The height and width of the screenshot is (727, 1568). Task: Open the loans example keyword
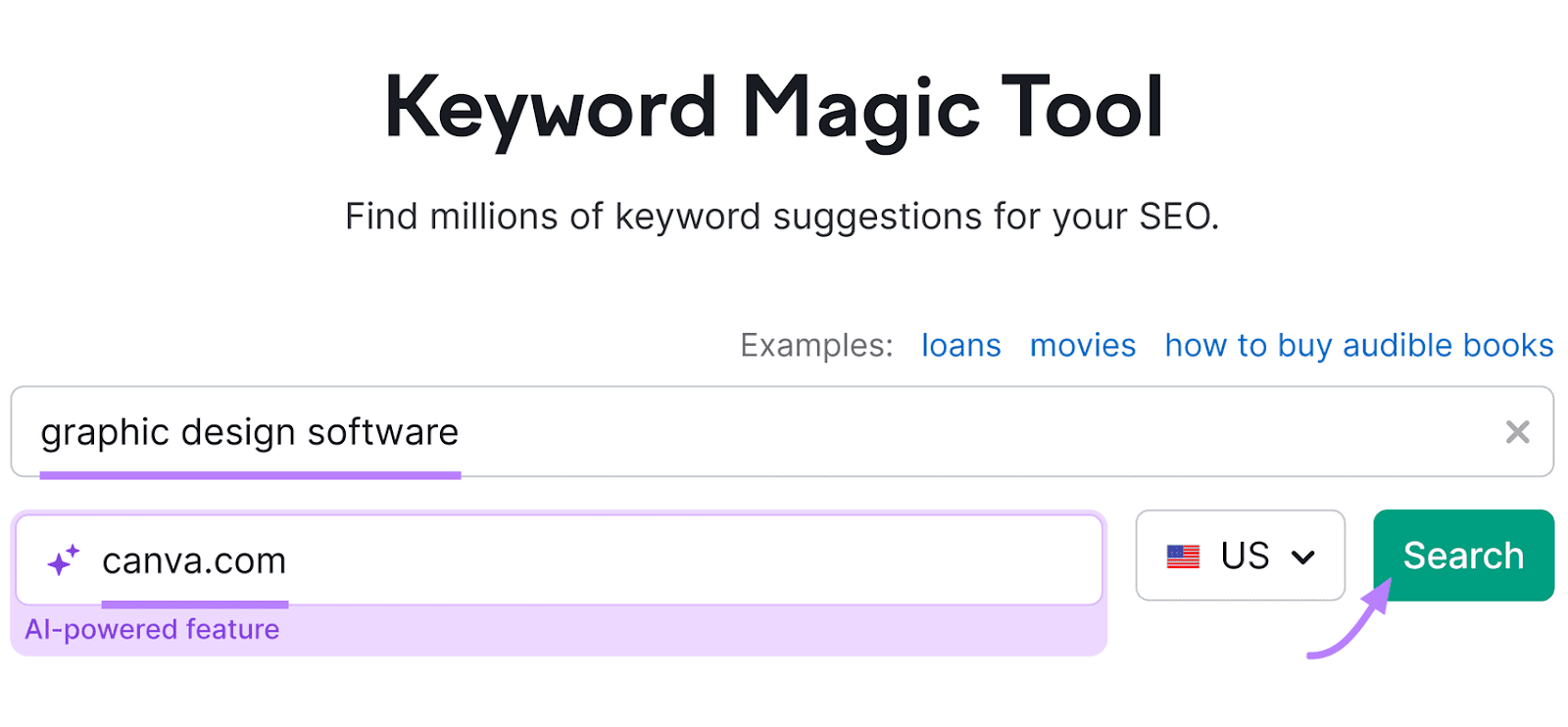(960, 345)
